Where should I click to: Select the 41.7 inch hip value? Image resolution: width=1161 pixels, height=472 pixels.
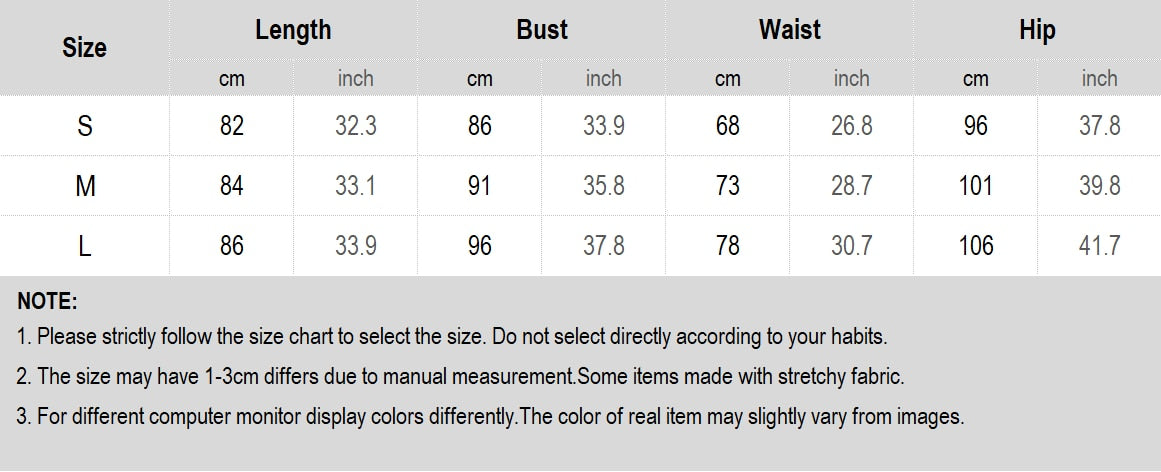1099,246
